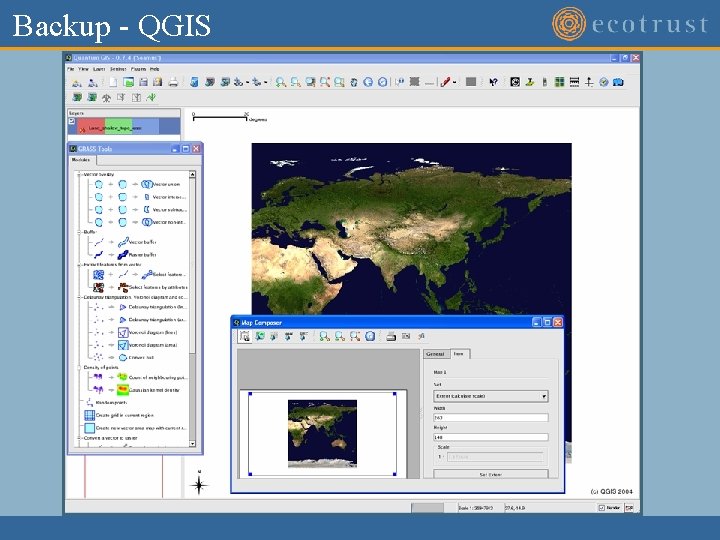Click the green grid plugin icon
The height and width of the screenshot is (540, 720).
coord(559,82)
